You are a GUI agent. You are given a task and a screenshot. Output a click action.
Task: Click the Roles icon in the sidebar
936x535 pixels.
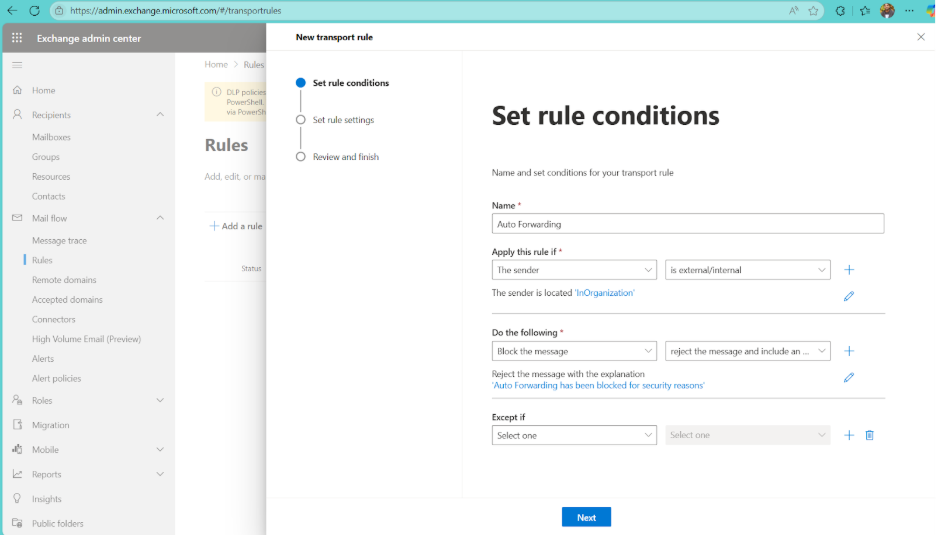pos(17,400)
